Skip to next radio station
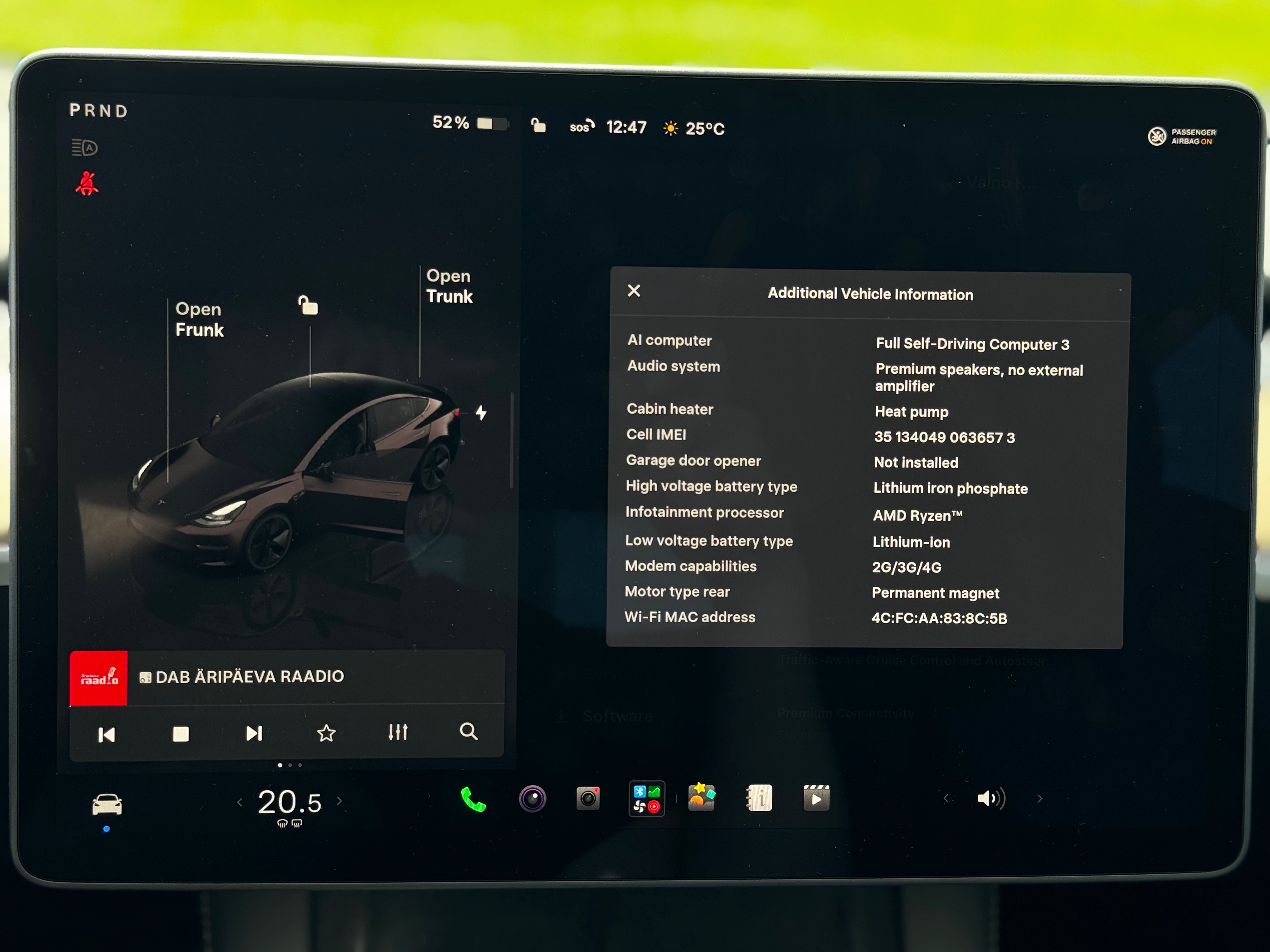 click(254, 734)
